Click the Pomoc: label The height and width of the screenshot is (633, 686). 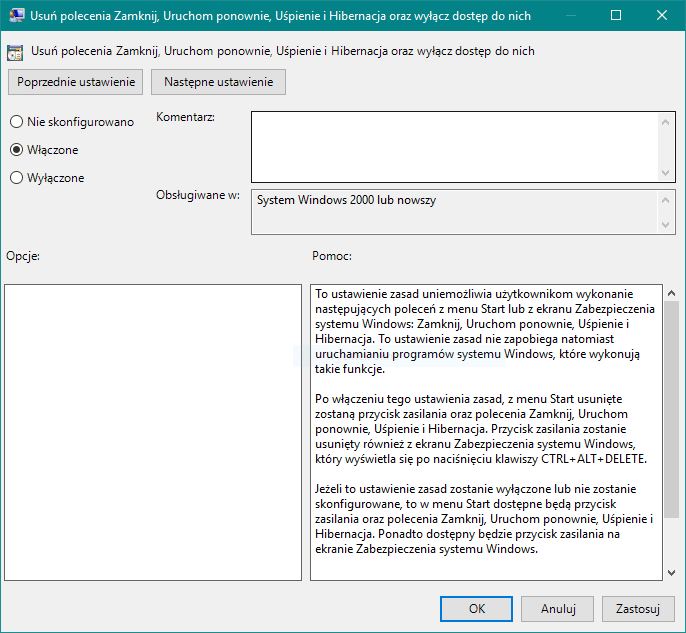click(332, 256)
